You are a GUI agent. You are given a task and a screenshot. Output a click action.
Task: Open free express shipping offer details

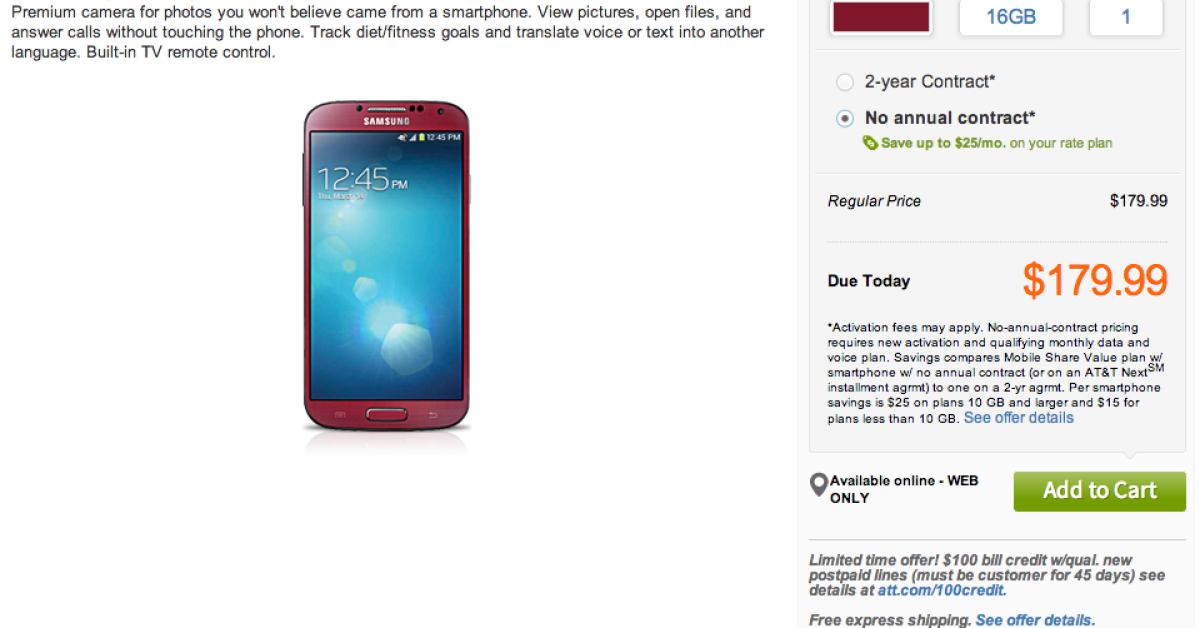pos(1034,620)
